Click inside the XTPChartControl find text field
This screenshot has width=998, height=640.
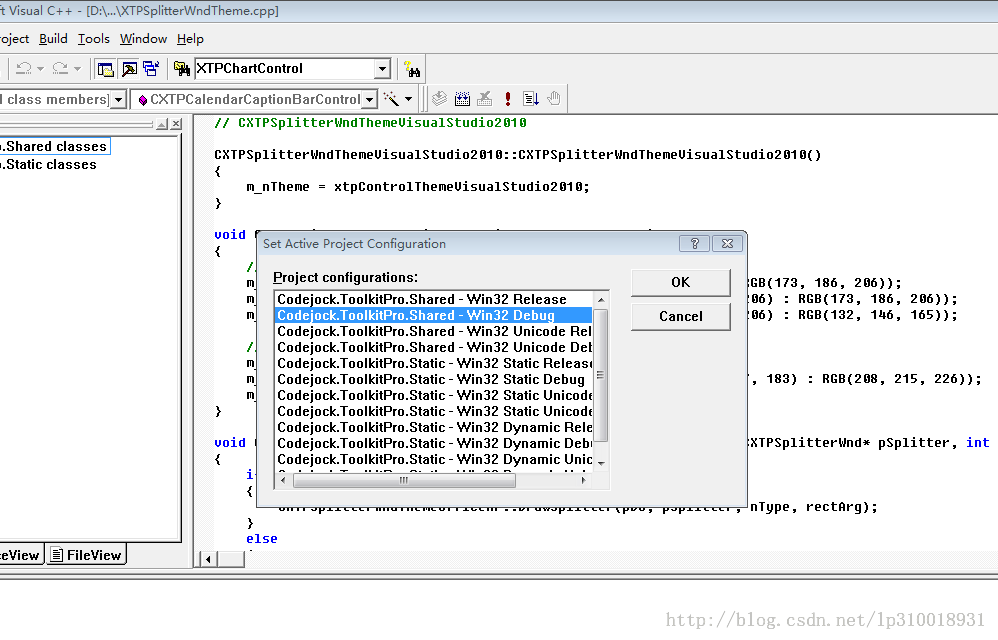[x=285, y=69]
